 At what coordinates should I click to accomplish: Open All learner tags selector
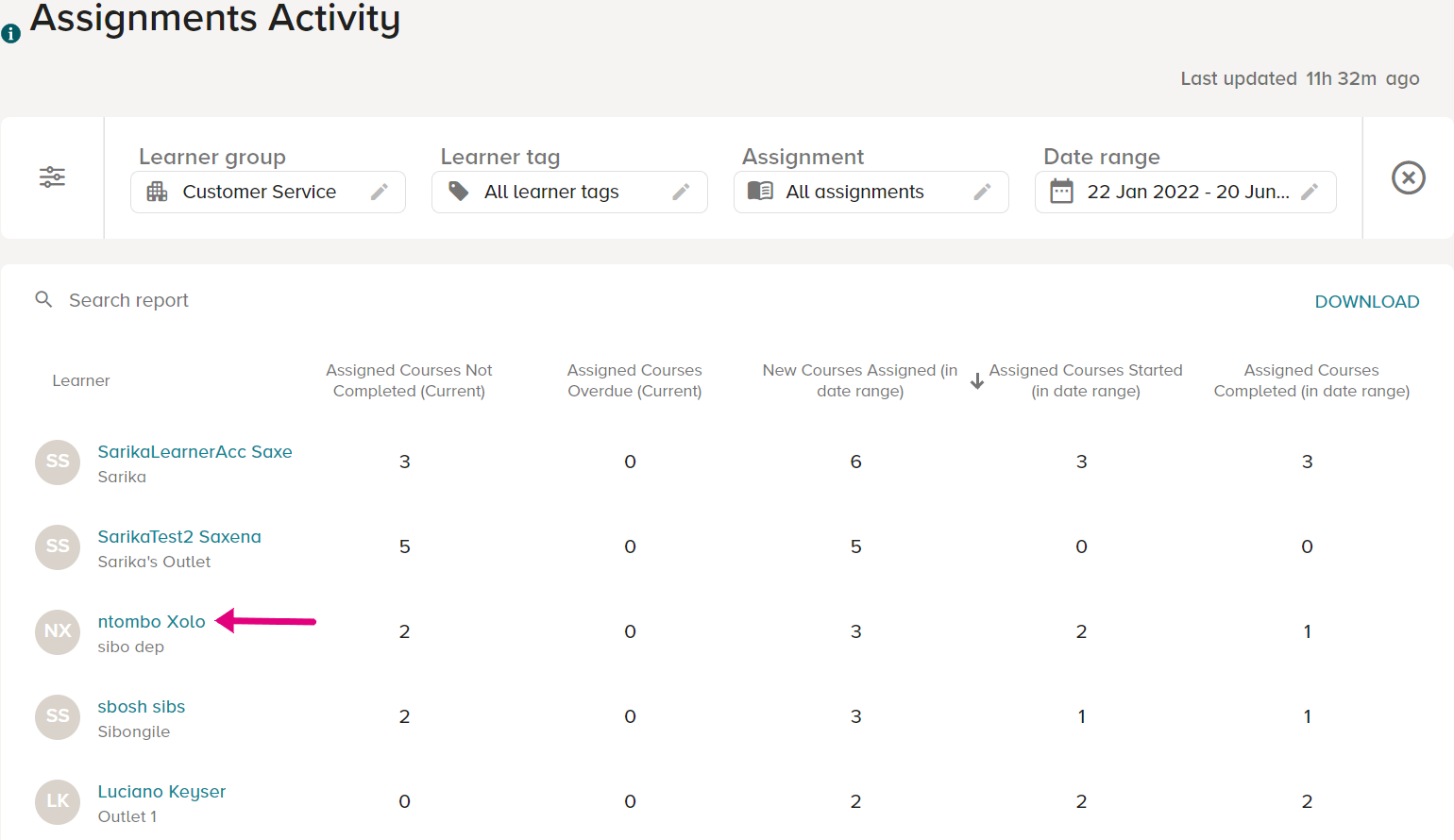pyautogui.click(x=569, y=192)
